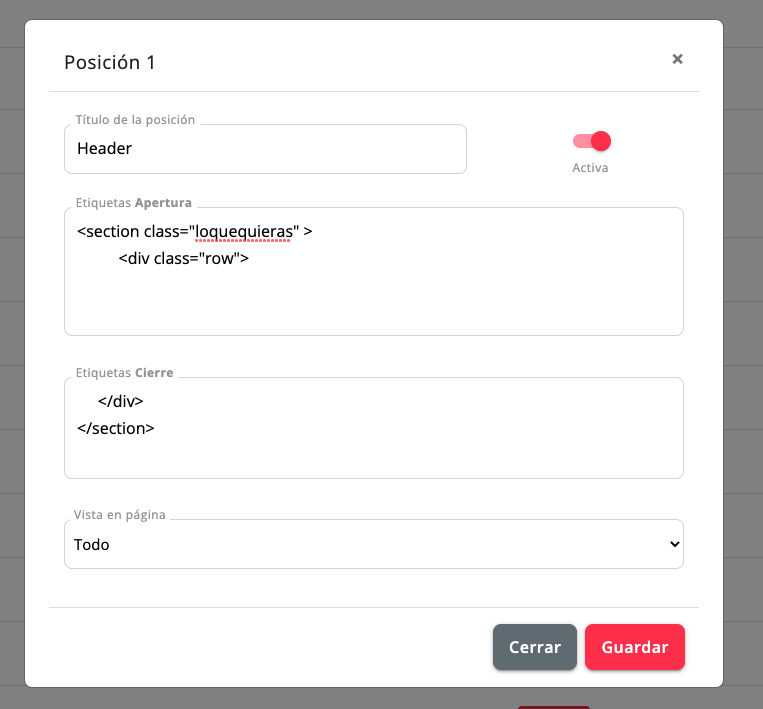Viewport: 763px width, 709px height.
Task: Click the Posición 1 dialog heading
Action: [110, 62]
